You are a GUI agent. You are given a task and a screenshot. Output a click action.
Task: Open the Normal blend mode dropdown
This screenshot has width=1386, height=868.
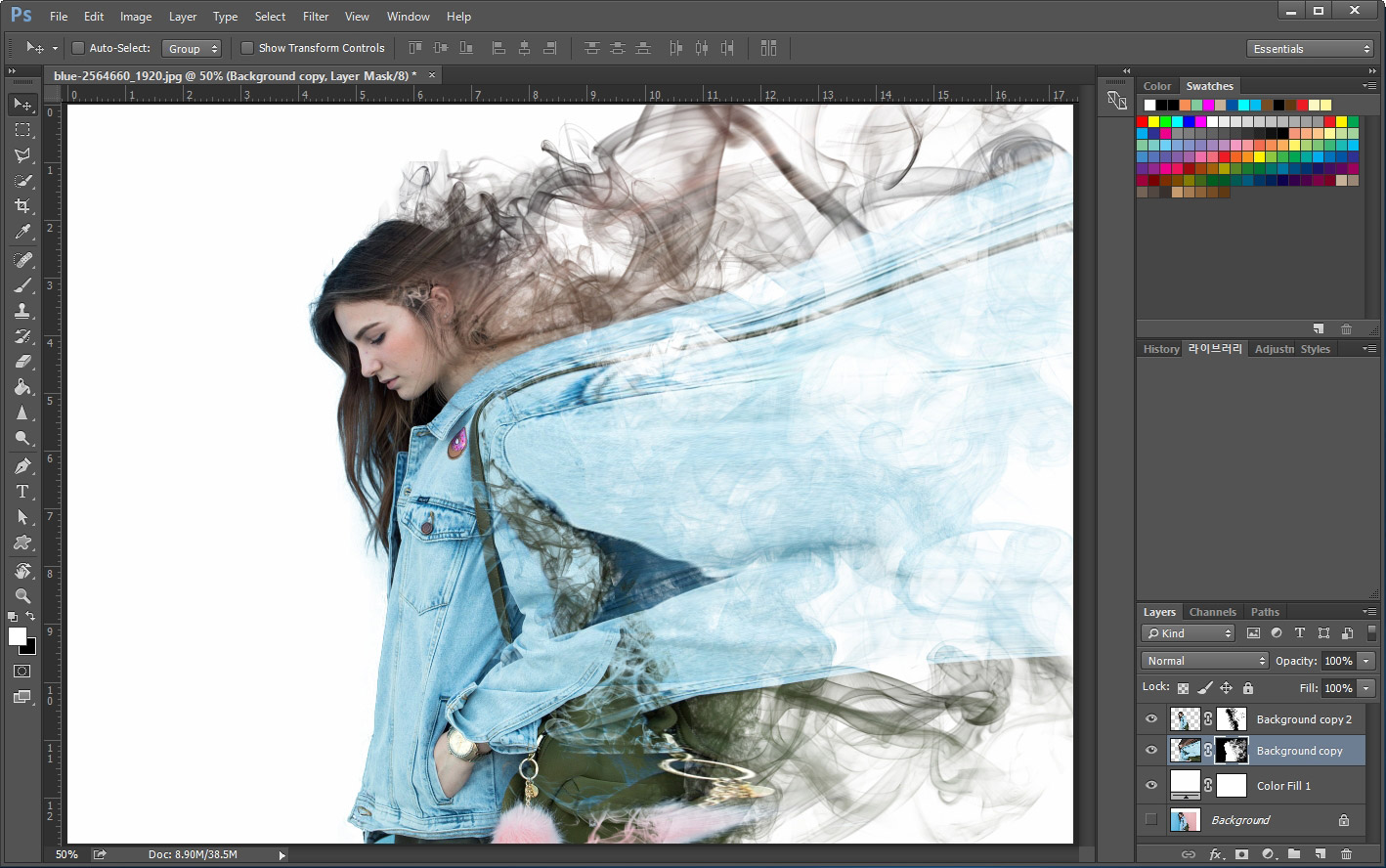pos(1204,661)
